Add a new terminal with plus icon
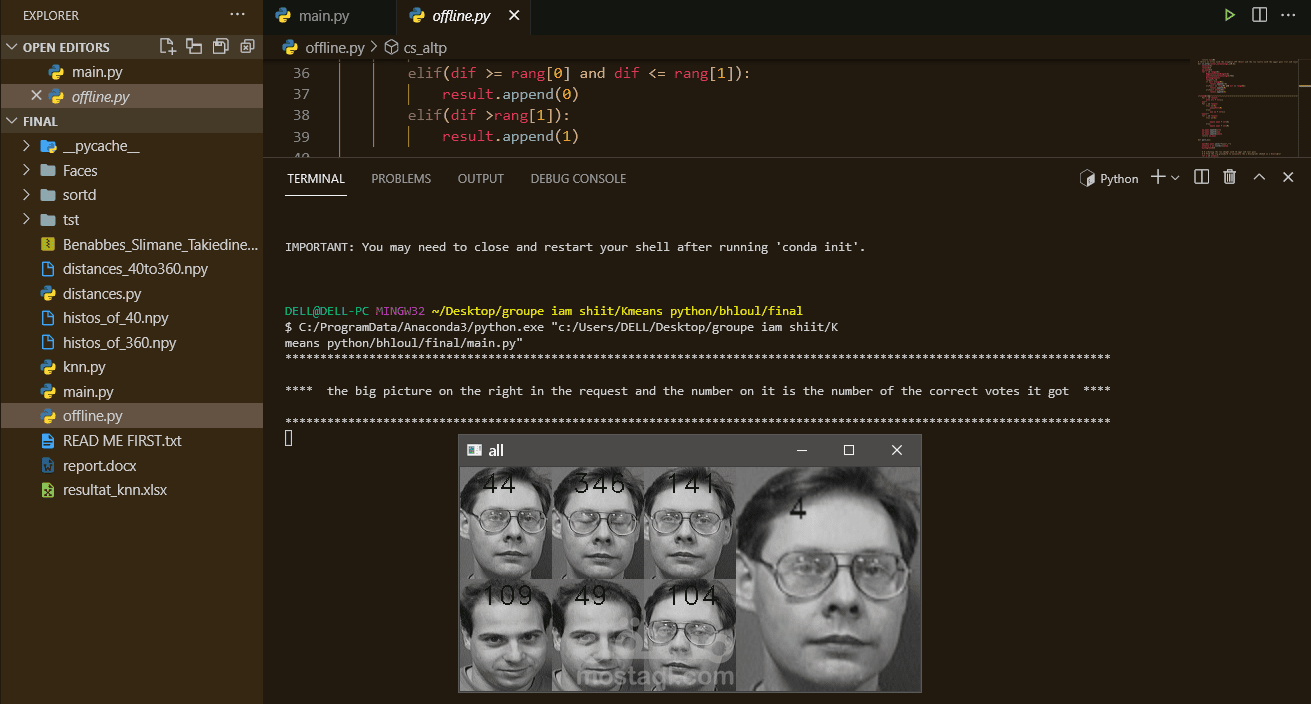The width and height of the screenshot is (1311, 704). coord(1158,177)
